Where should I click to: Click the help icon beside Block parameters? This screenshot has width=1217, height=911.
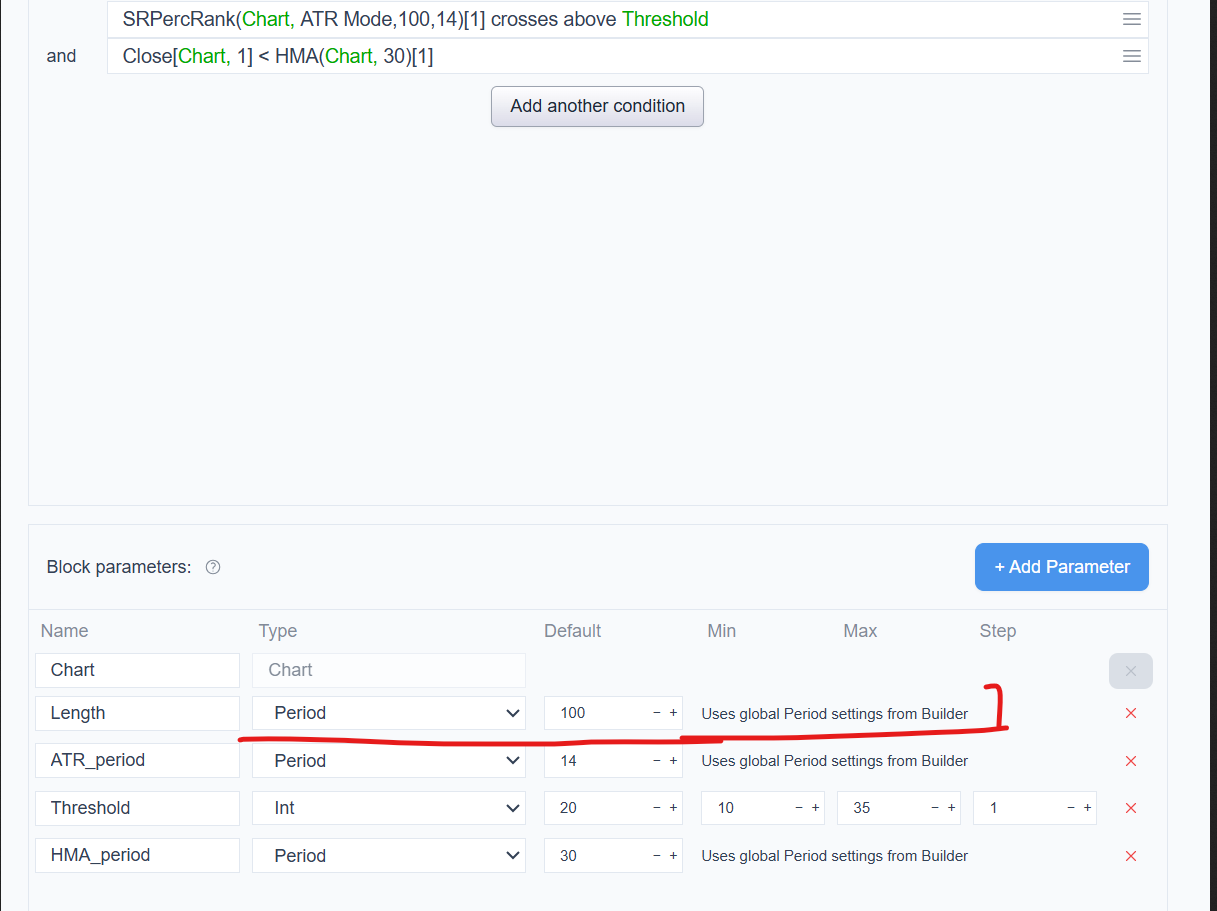212,567
